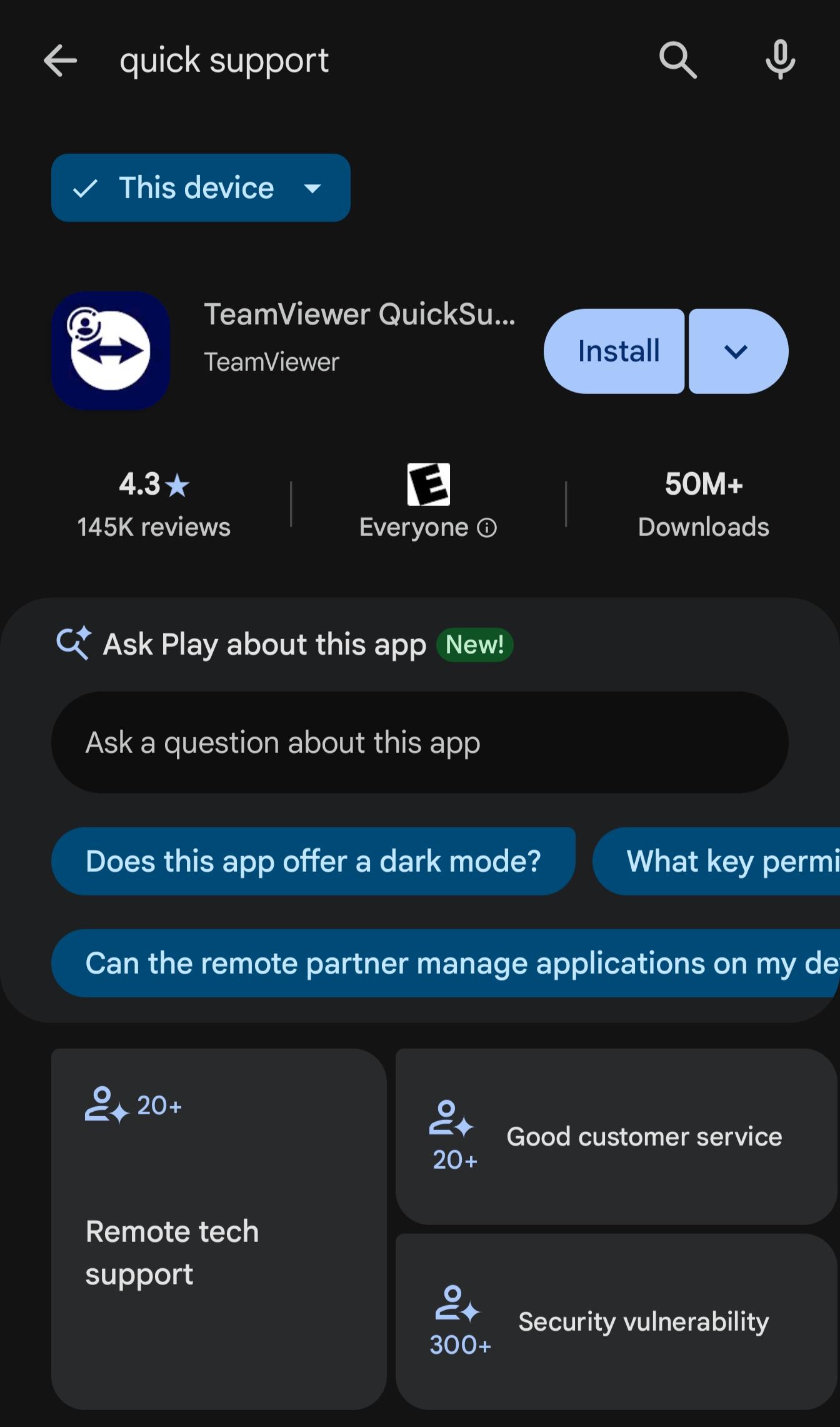Image resolution: width=840 pixels, height=1427 pixels.
Task: Select the 'What key permi...' suggestion chip
Action: 716,861
